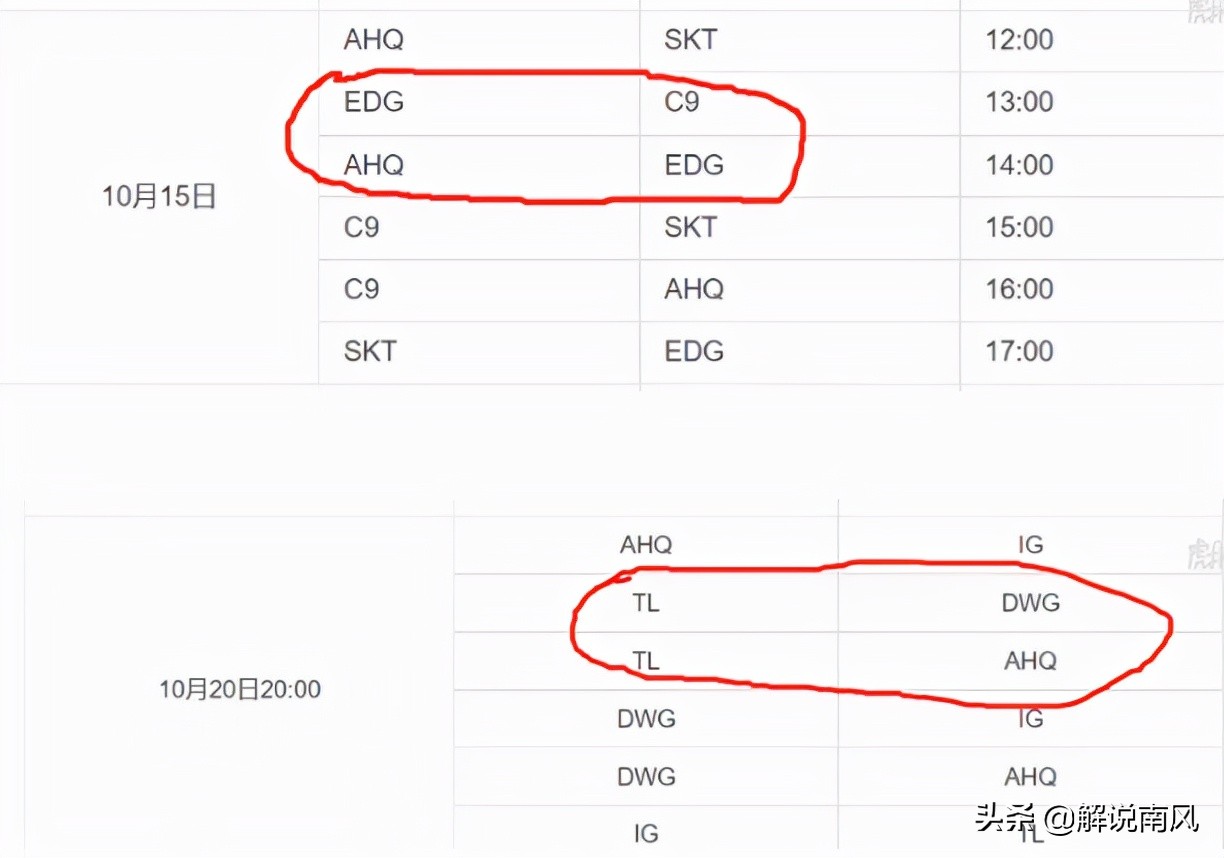Select AHQ in the 16:00 row

point(694,289)
